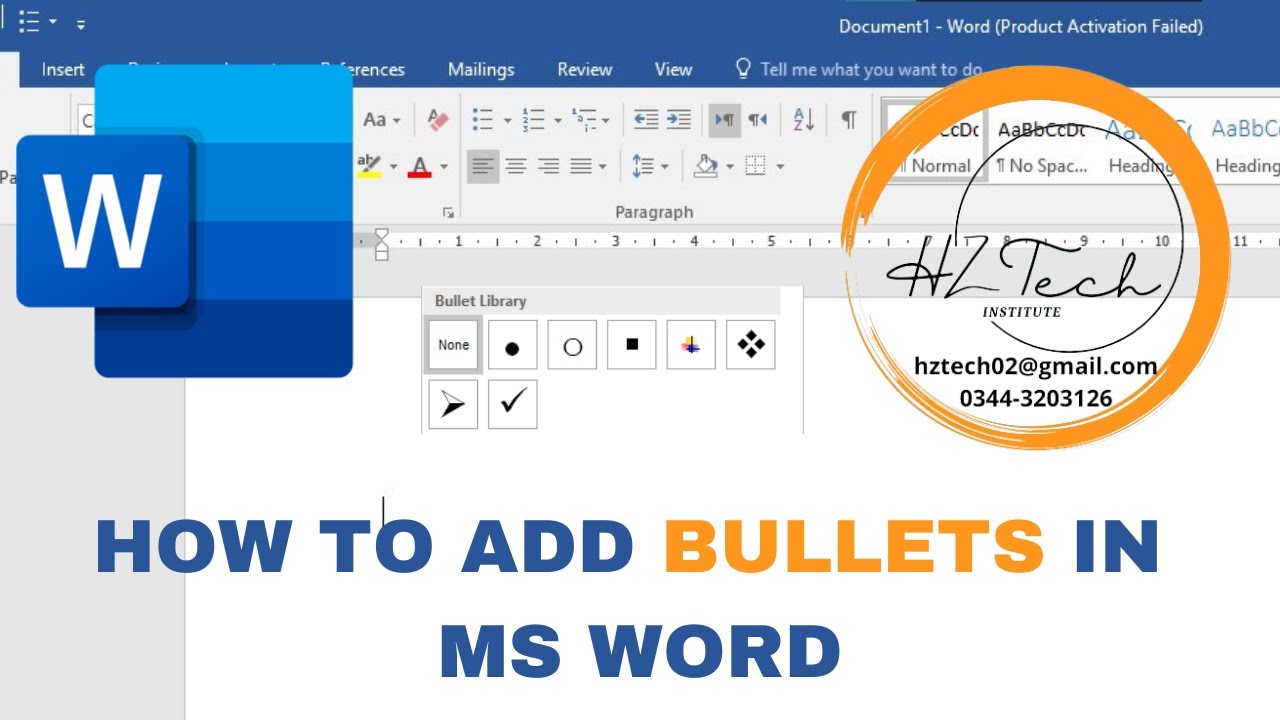Toggle Right-to-Left text direction
Screen dimensions: 1280x720
pyautogui.click(x=757, y=120)
